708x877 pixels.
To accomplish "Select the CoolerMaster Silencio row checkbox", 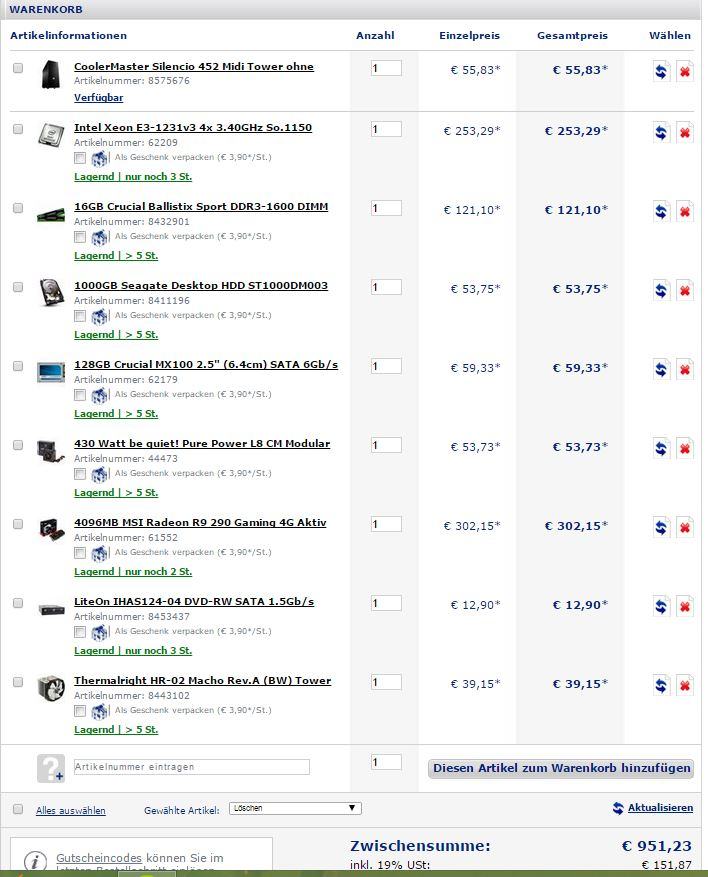I will [18, 69].
